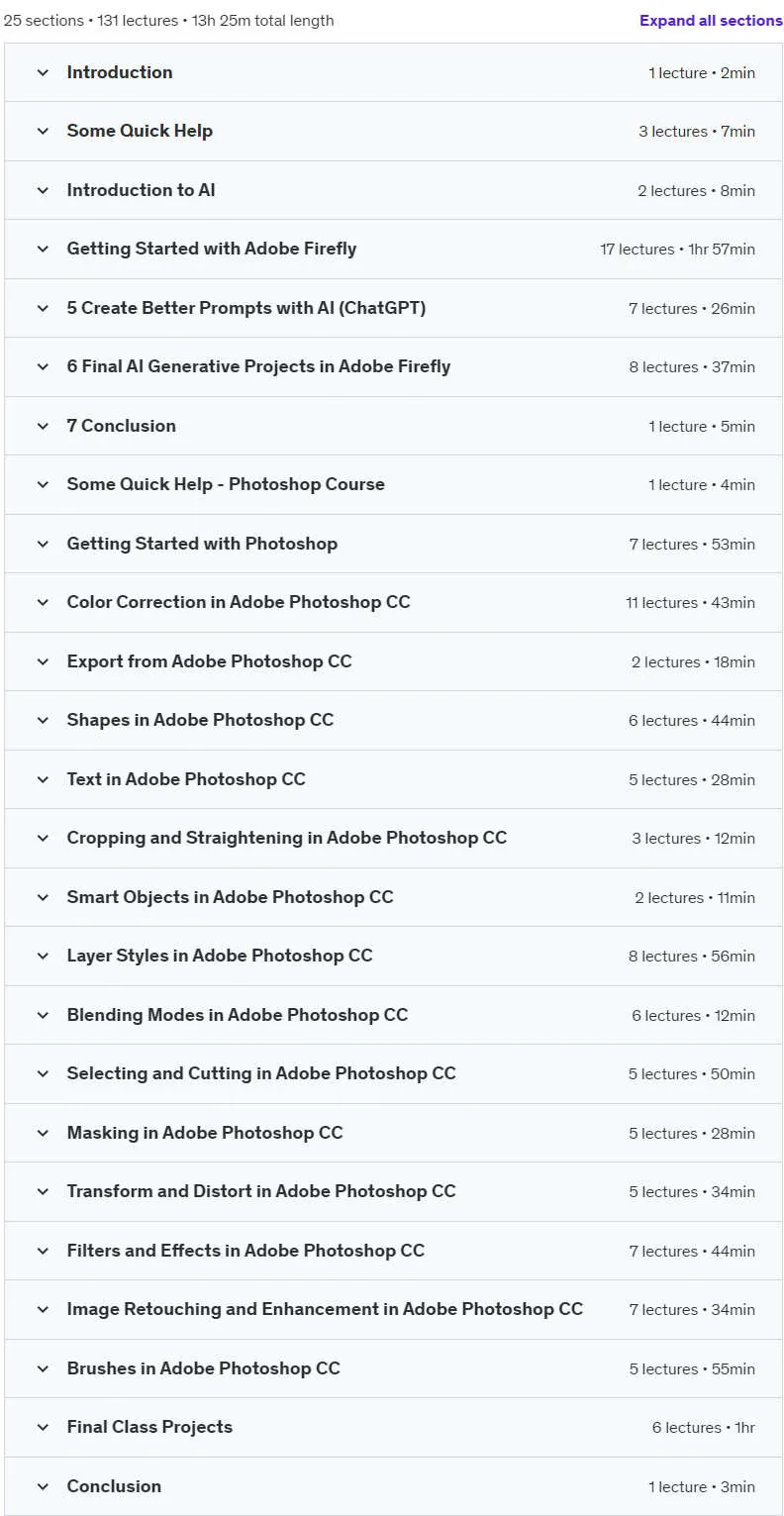Expand Color Correction in Adobe Photoshop CC
784x1516 pixels.
pos(393,602)
